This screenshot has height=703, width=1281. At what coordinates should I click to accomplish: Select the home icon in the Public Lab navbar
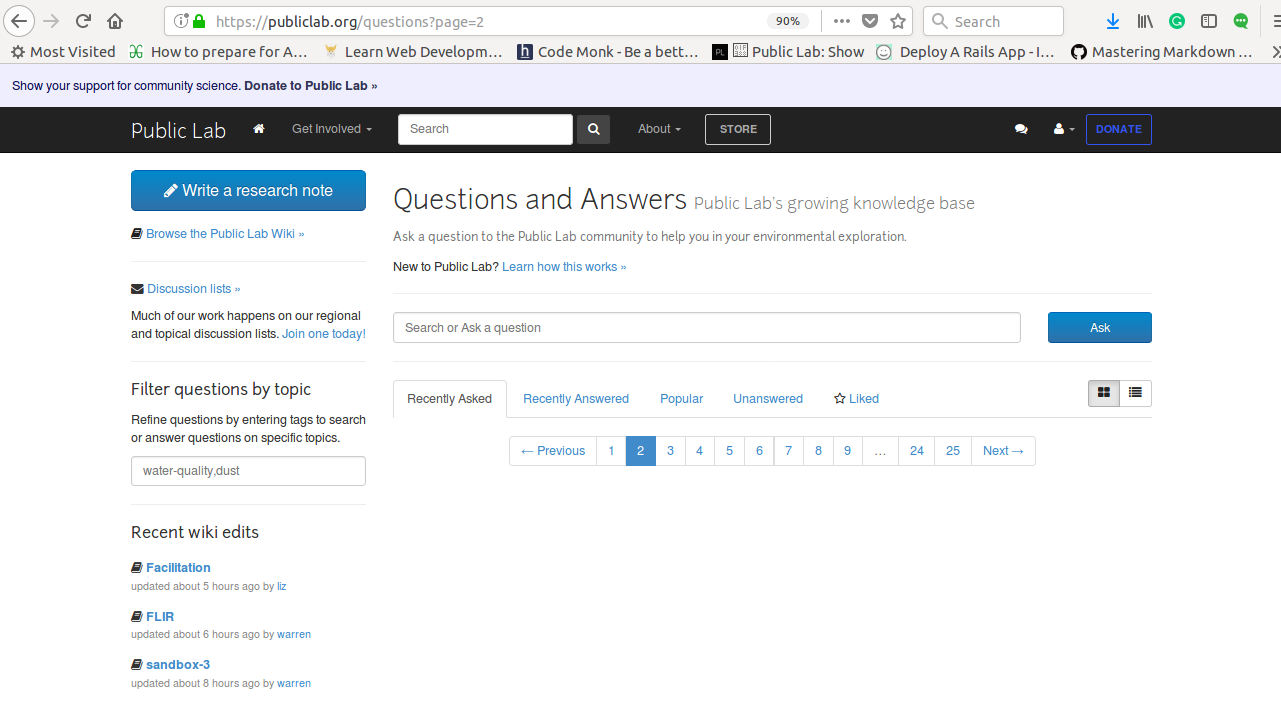[x=258, y=129]
